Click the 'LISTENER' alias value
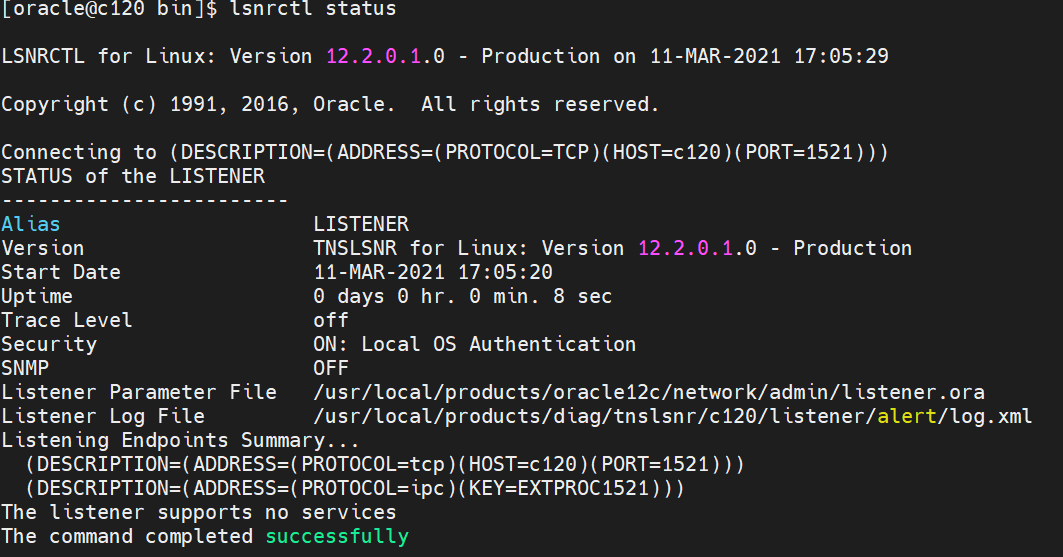 click(x=360, y=224)
